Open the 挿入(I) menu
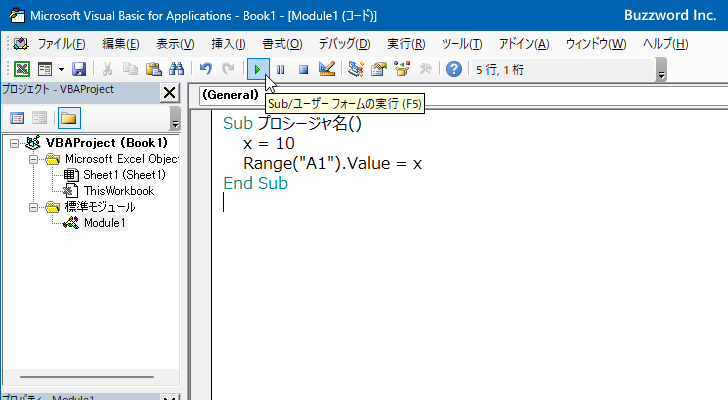 click(x=228, y=44)
